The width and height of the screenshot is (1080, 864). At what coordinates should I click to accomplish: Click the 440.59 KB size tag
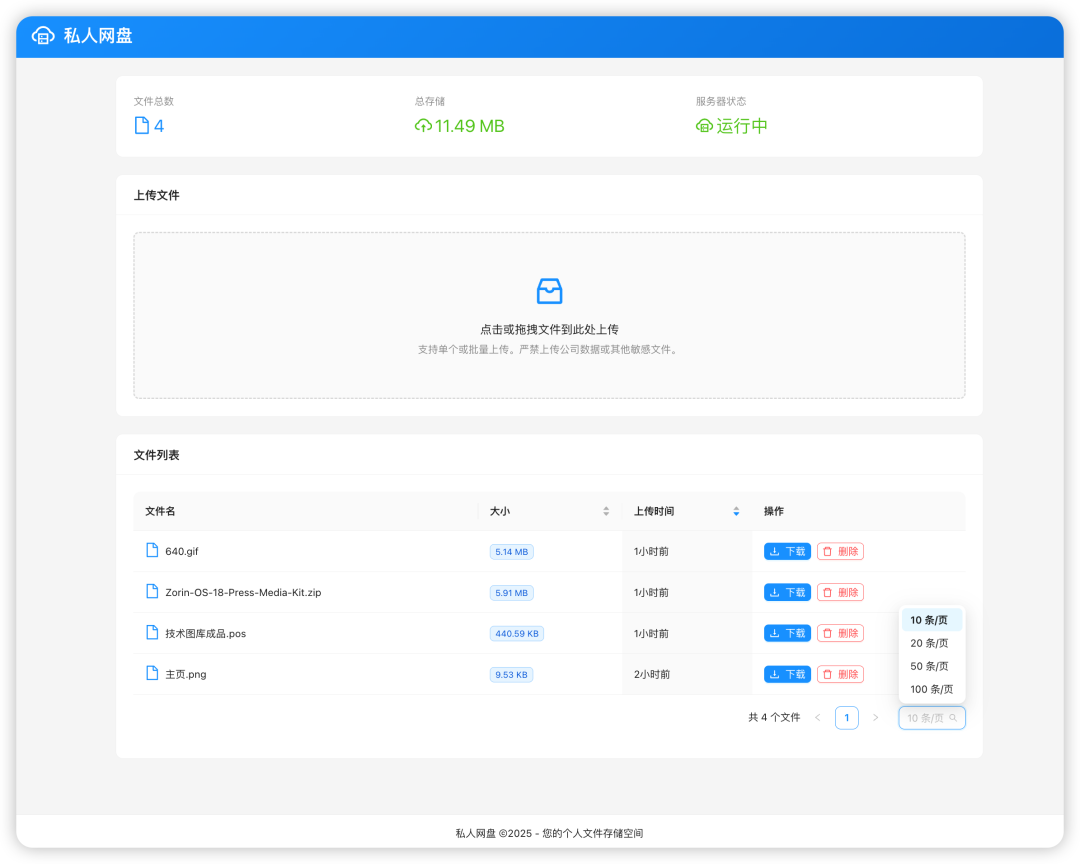click(x=517, y=634)
